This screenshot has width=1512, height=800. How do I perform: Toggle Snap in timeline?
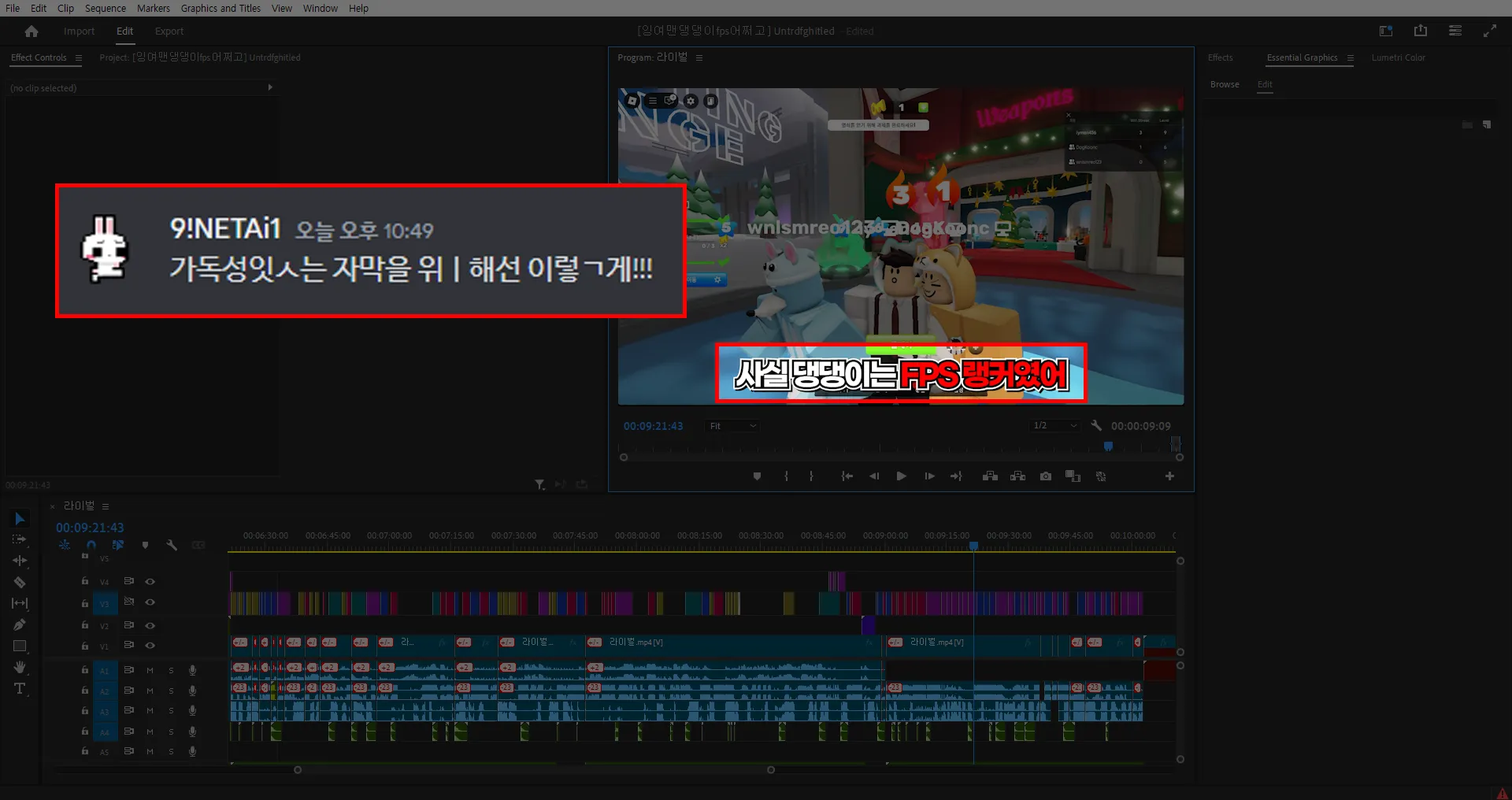click(x=91, y=545)
